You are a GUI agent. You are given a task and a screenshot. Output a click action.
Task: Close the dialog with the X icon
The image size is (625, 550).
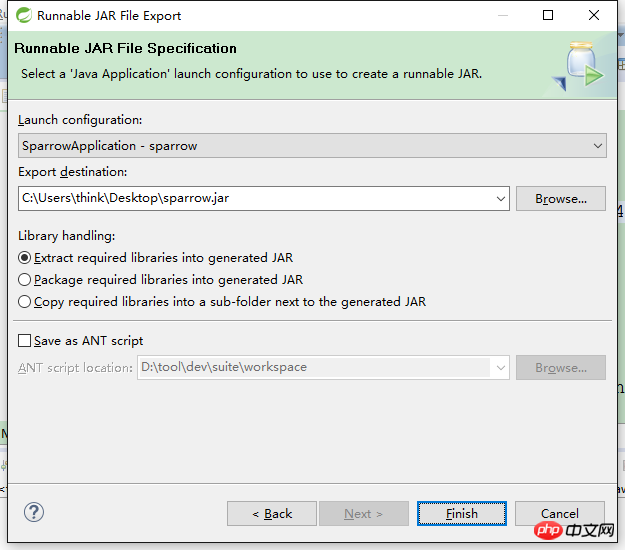coord(594,15)
